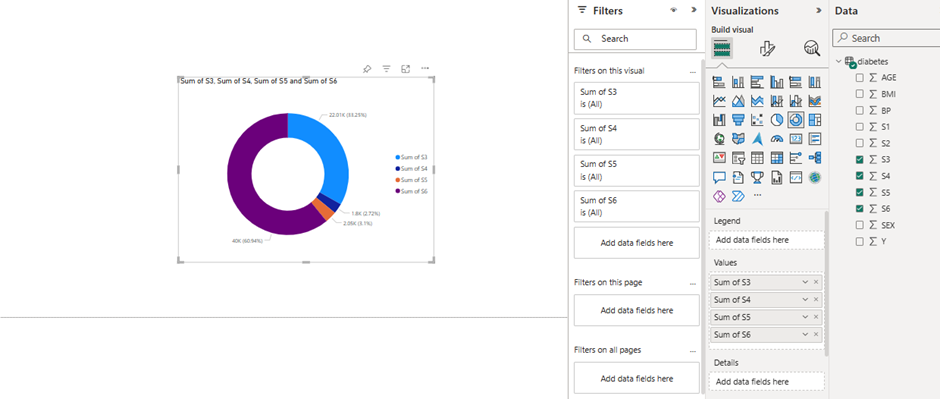
Task: Open the Sum of S4 value dropdown
Action: pyautogui.click(x=805, y=300)
